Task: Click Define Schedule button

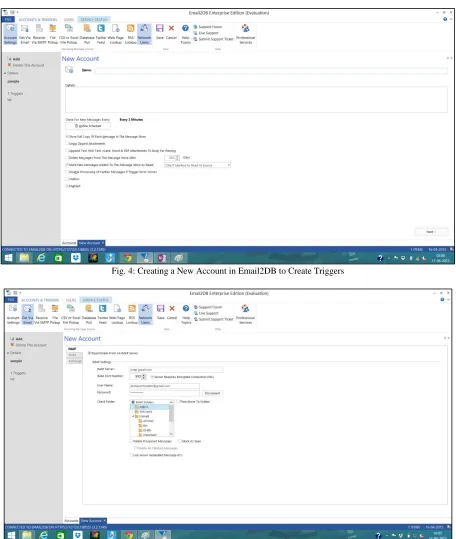Action: [x=88, y=126]
